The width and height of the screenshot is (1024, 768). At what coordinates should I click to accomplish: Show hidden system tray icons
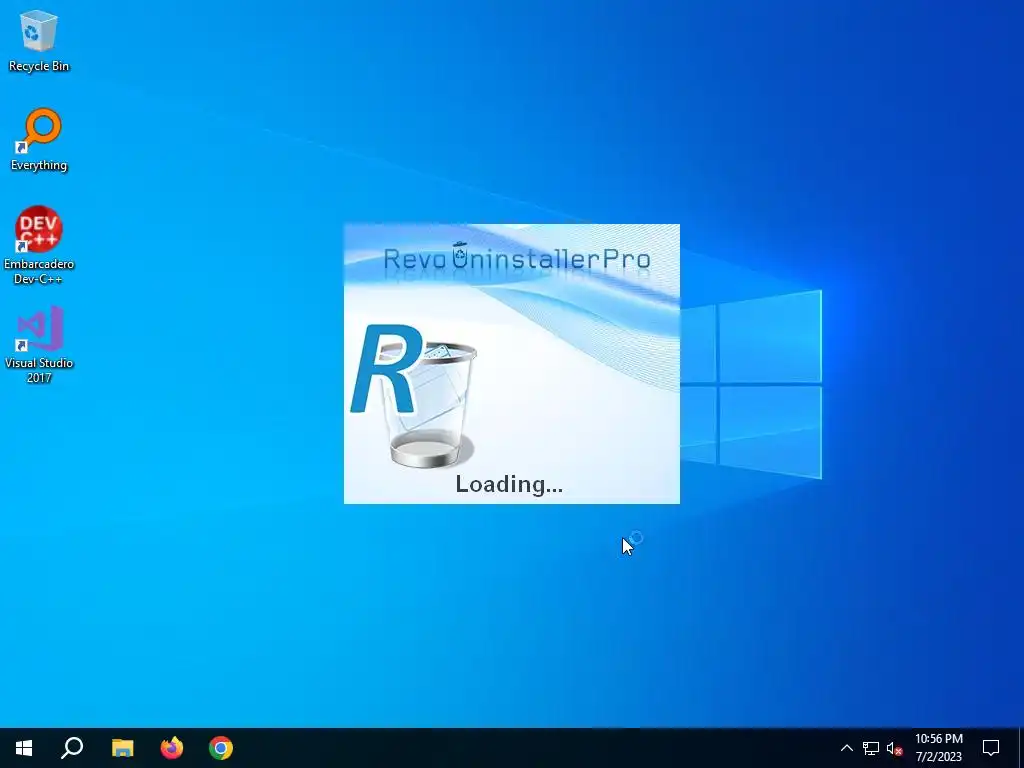coord(846,748)
